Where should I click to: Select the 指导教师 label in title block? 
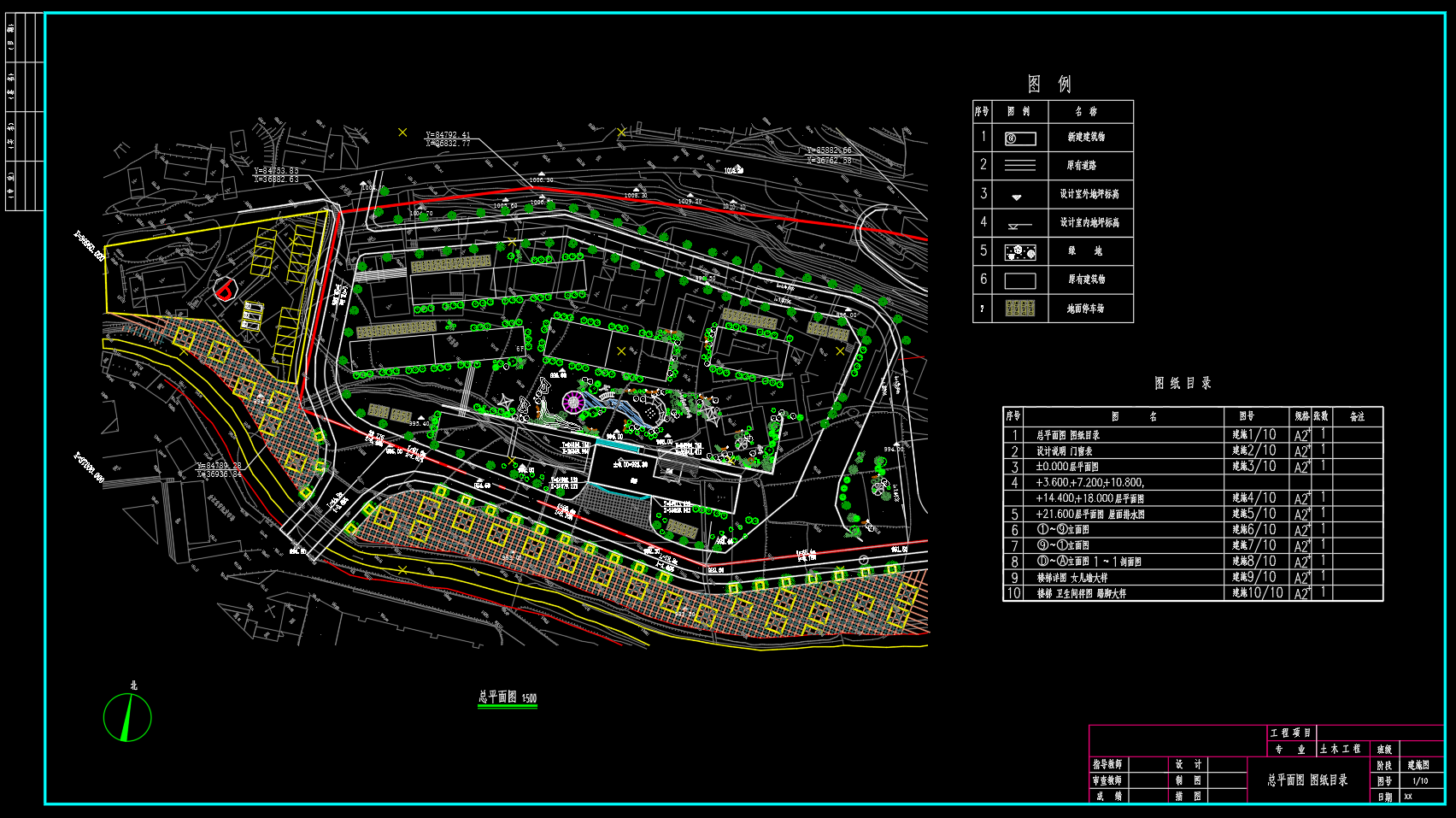point(1107,764)
